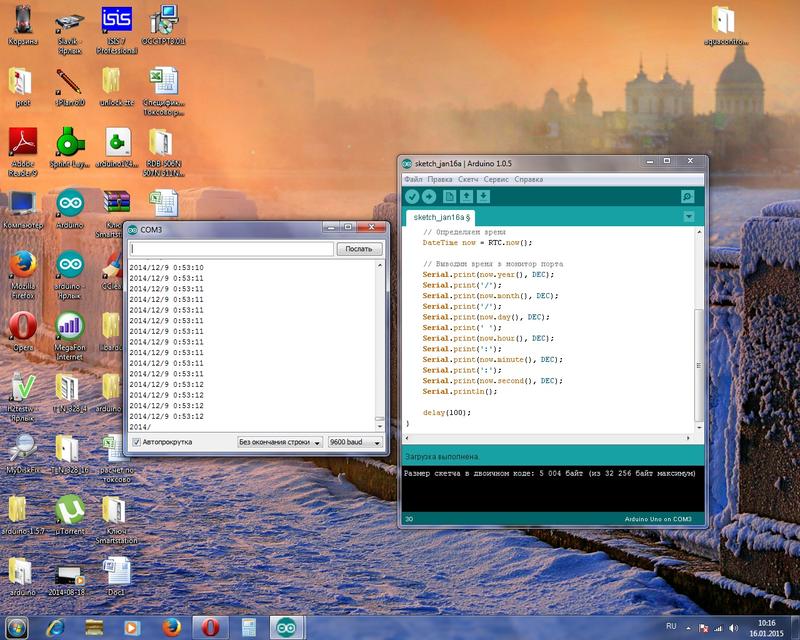Open the sketch tab menu arrow
The image size is (800, 640).
[x=688, y=217]
